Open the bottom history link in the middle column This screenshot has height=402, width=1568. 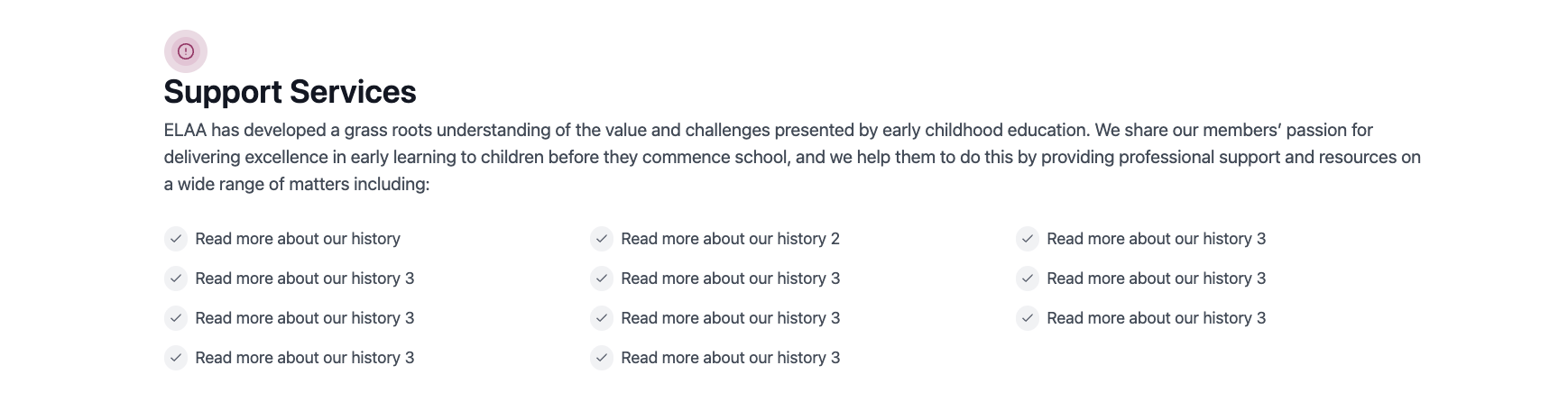(x=730, y=358)
